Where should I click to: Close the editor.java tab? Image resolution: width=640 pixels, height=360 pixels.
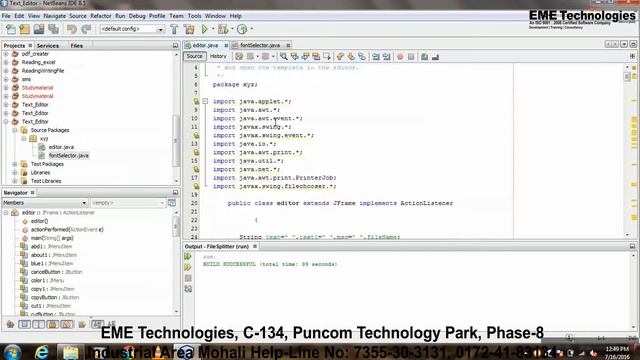click(x=226, y=45)
